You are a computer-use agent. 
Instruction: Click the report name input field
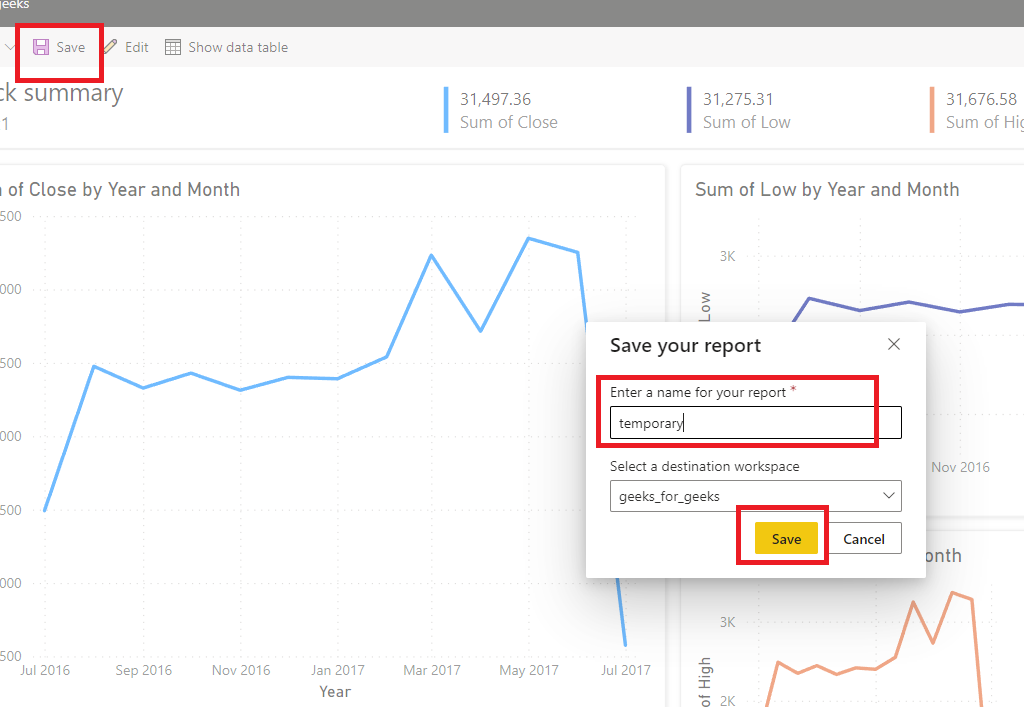(756, 423)
